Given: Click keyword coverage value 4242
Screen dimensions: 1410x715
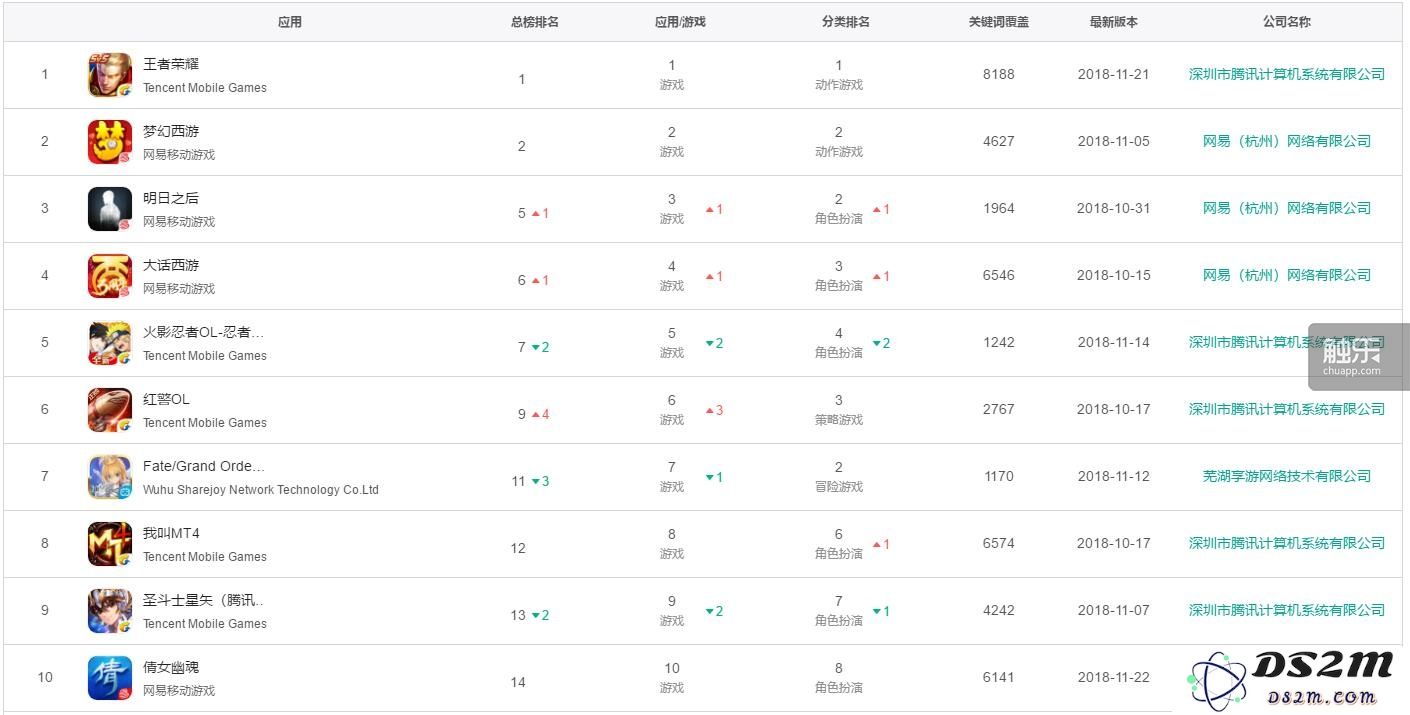Looking at the screenshot, I should point(998,610).
